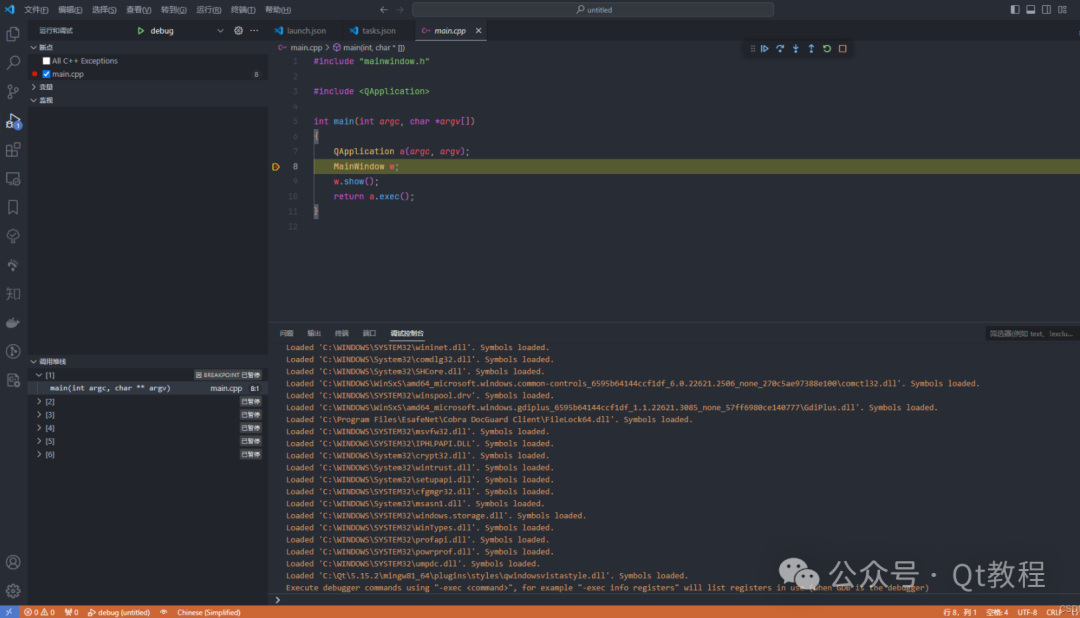
Task: Open the Source Control view
Action: click(x=13, y=92)
